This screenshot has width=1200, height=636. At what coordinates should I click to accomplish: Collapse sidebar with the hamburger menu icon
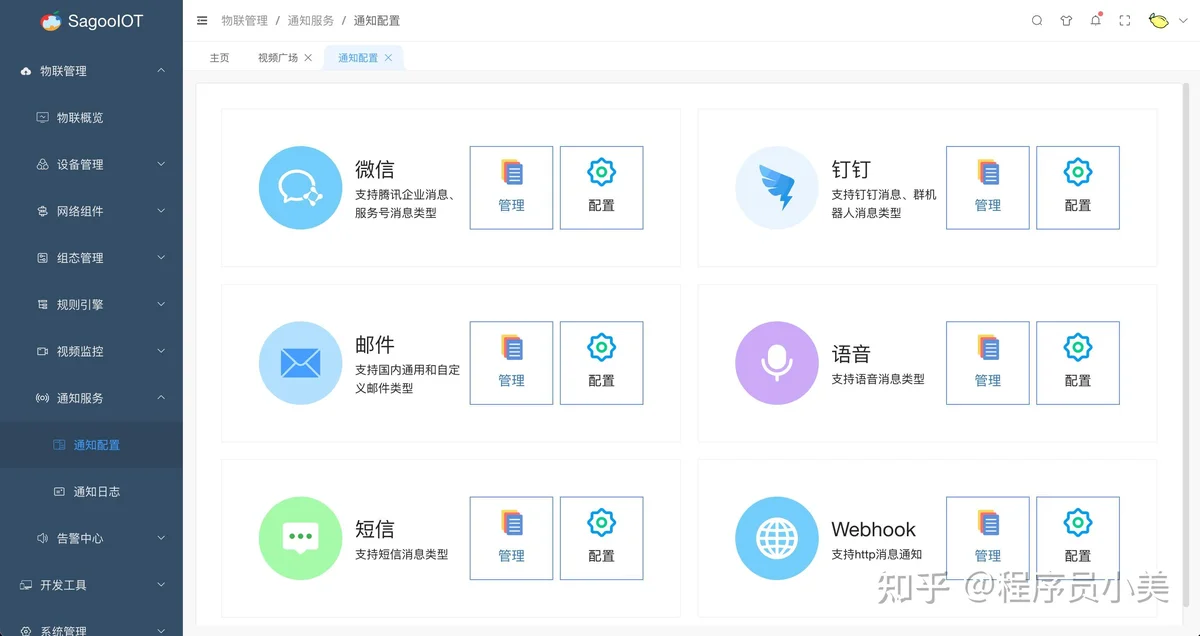point(202,20)
